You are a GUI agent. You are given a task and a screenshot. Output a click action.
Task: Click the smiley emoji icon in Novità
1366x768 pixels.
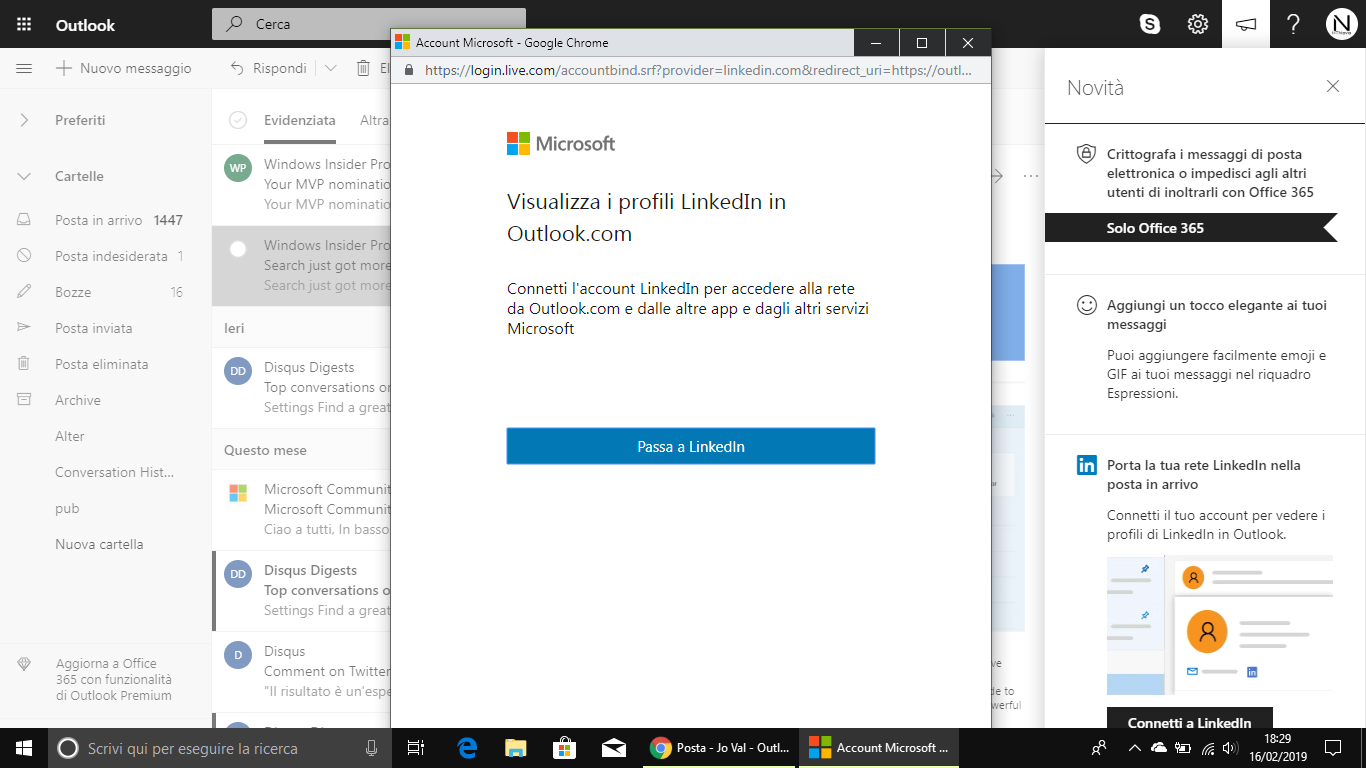tap(1086, 305)
